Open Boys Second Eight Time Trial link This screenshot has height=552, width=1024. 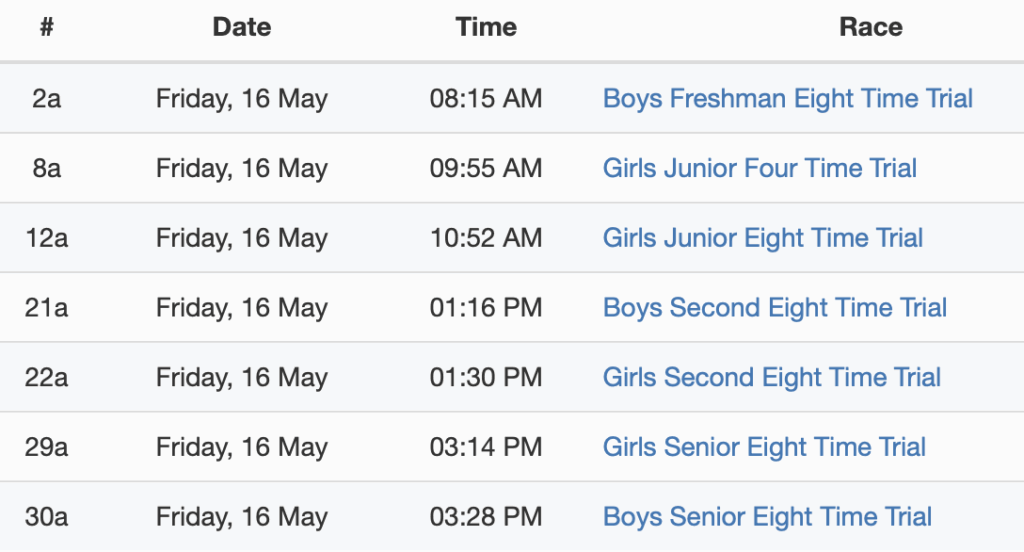pyautogui.click(x=774, y=308)
